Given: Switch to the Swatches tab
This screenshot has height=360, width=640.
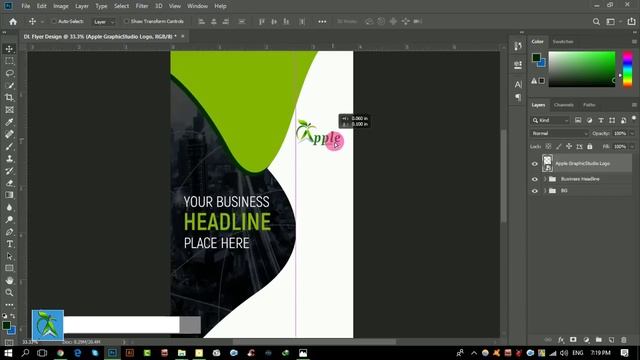Looking at the screenshot, I should [563, 42].
